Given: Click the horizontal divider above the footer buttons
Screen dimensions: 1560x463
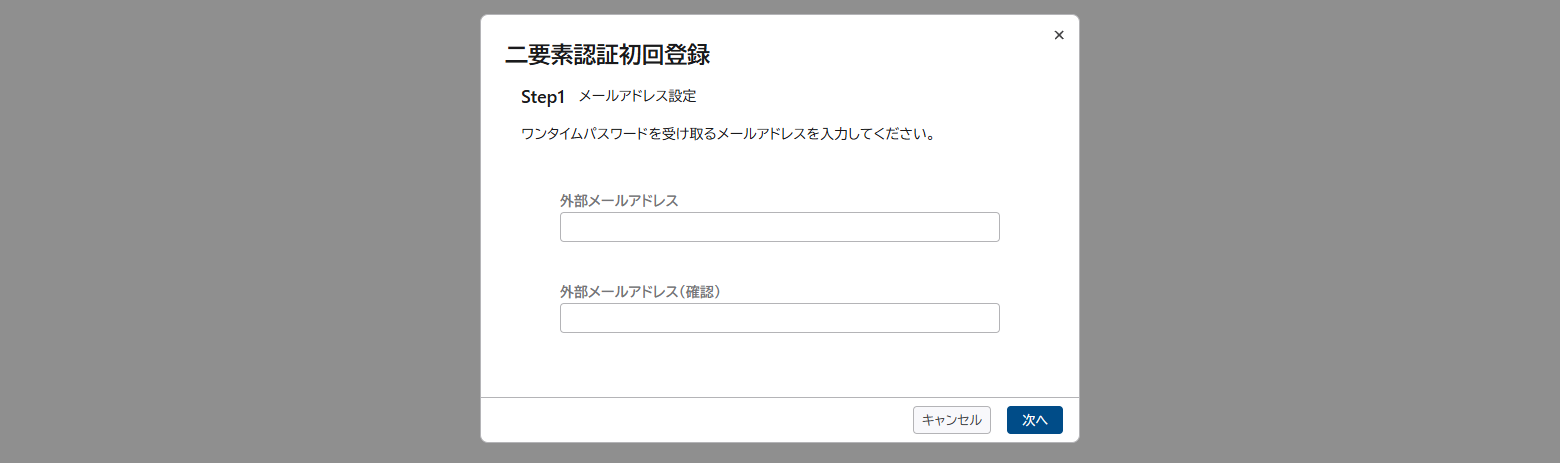Looking at the screenshot, I should [x=780, y=397].
